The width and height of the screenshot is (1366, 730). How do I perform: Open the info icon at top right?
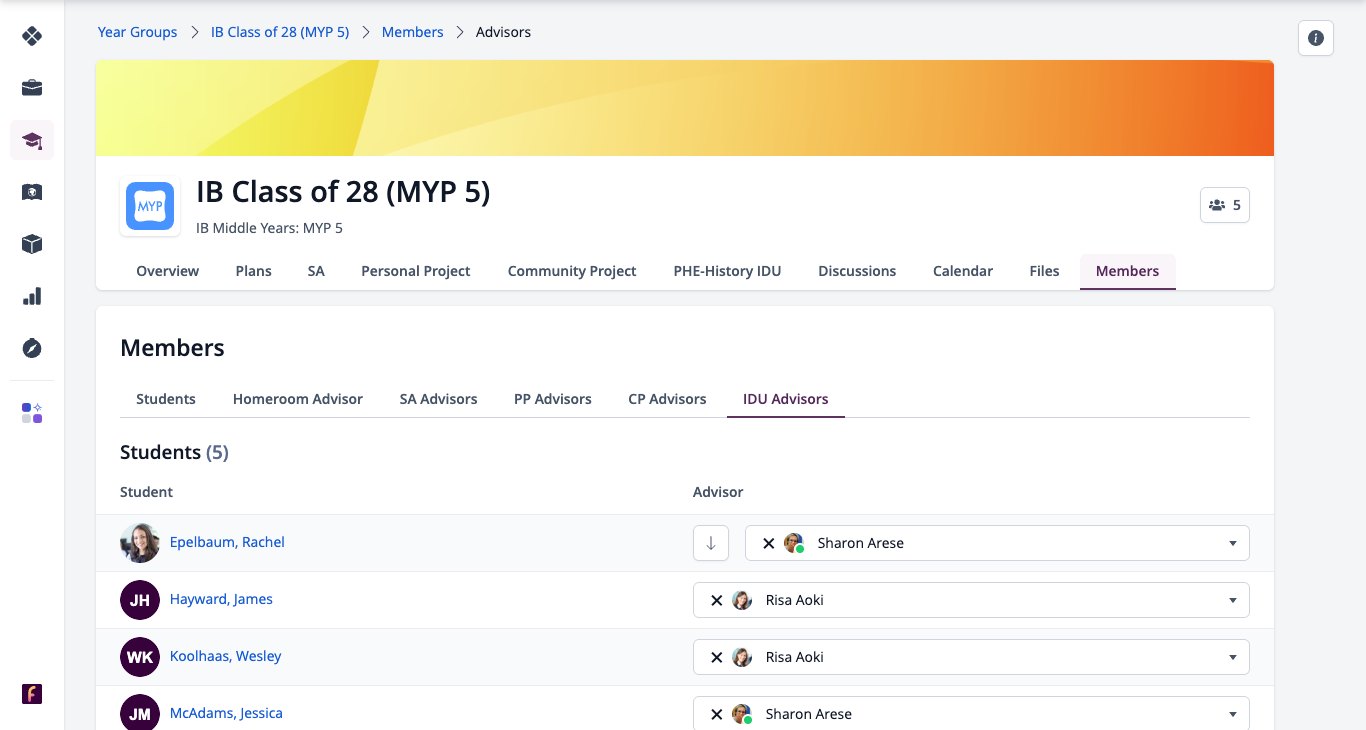pyautogui.click(x=1316, y=38)
